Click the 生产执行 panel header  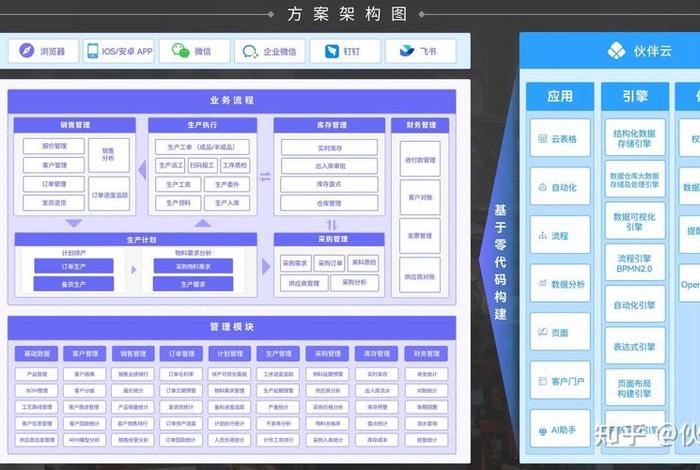[x=202, y=125]
